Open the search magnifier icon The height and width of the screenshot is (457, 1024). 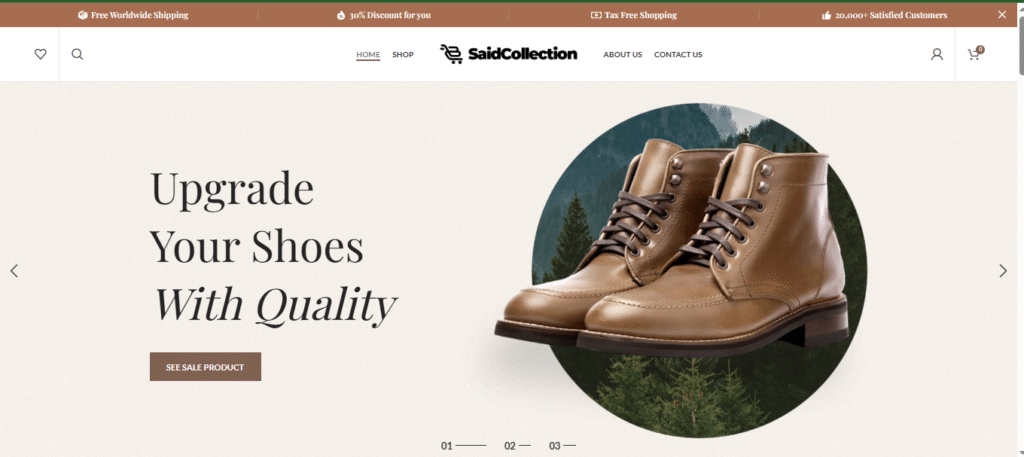coord(77,54)
